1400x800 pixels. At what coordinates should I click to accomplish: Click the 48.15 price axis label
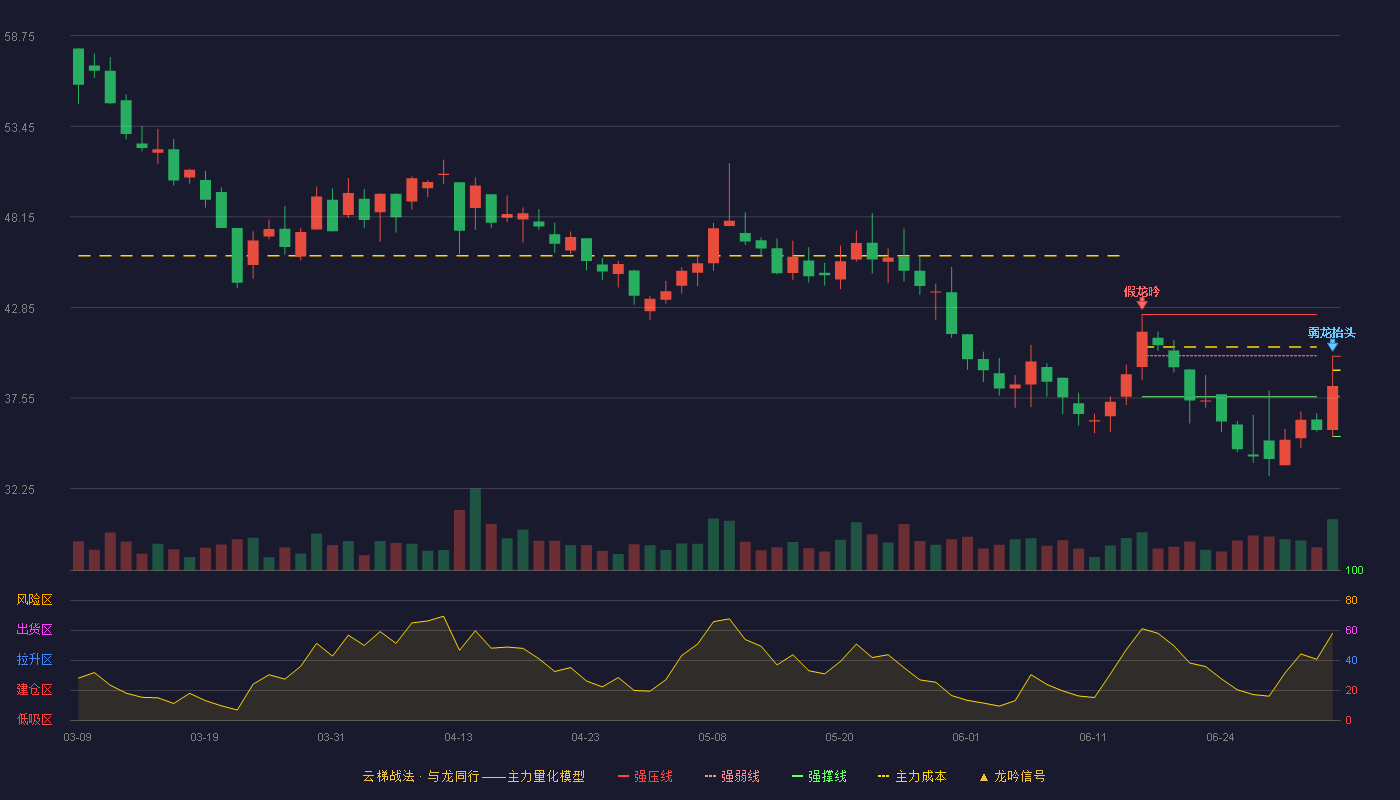pos(19,217)
